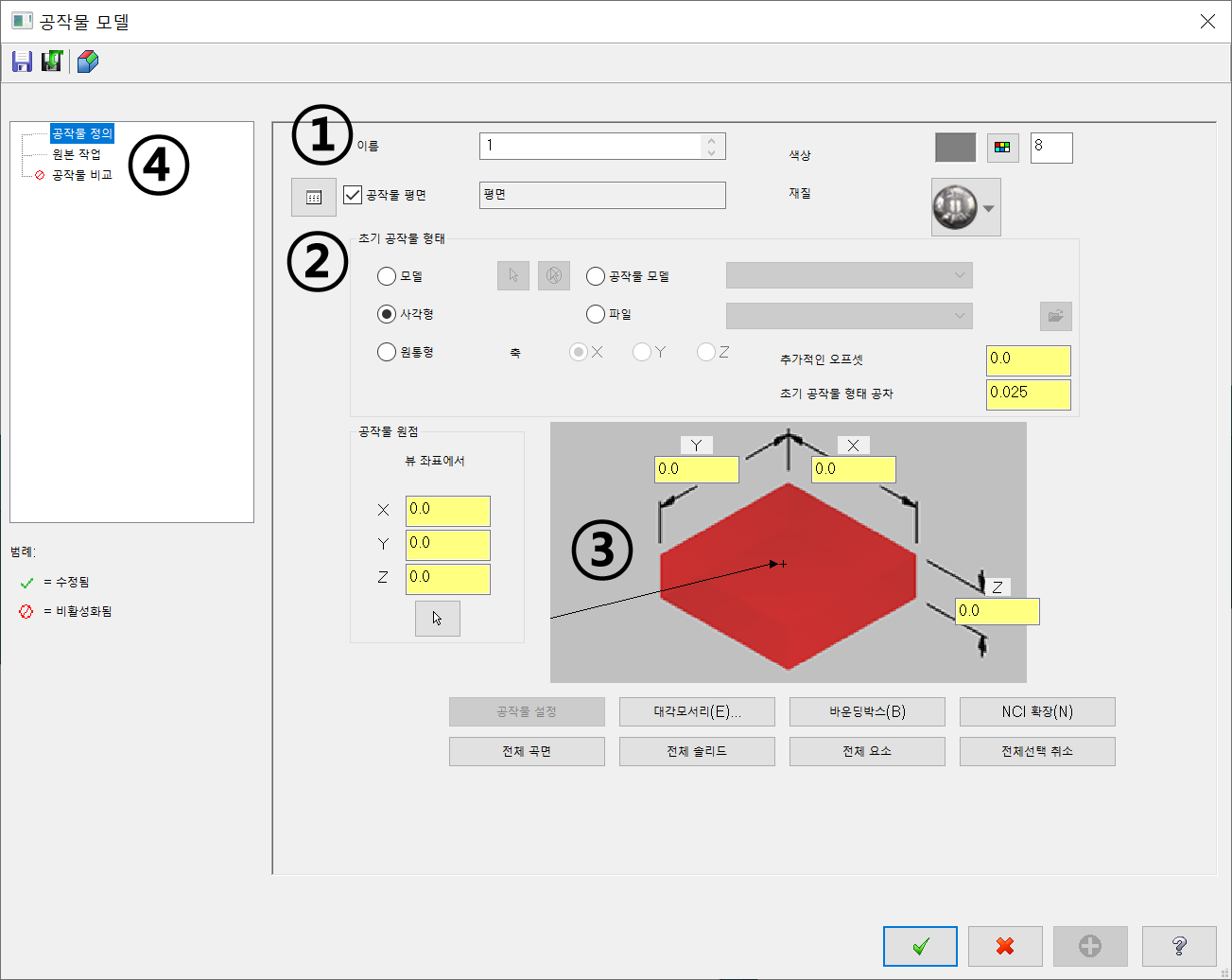Click the 전체 솔리드 button

[x=697, y=751]
